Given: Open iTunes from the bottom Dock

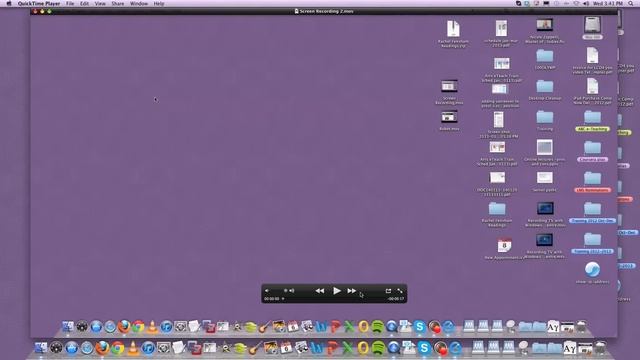Looking at the screenshot, I should tap(148, 348).
